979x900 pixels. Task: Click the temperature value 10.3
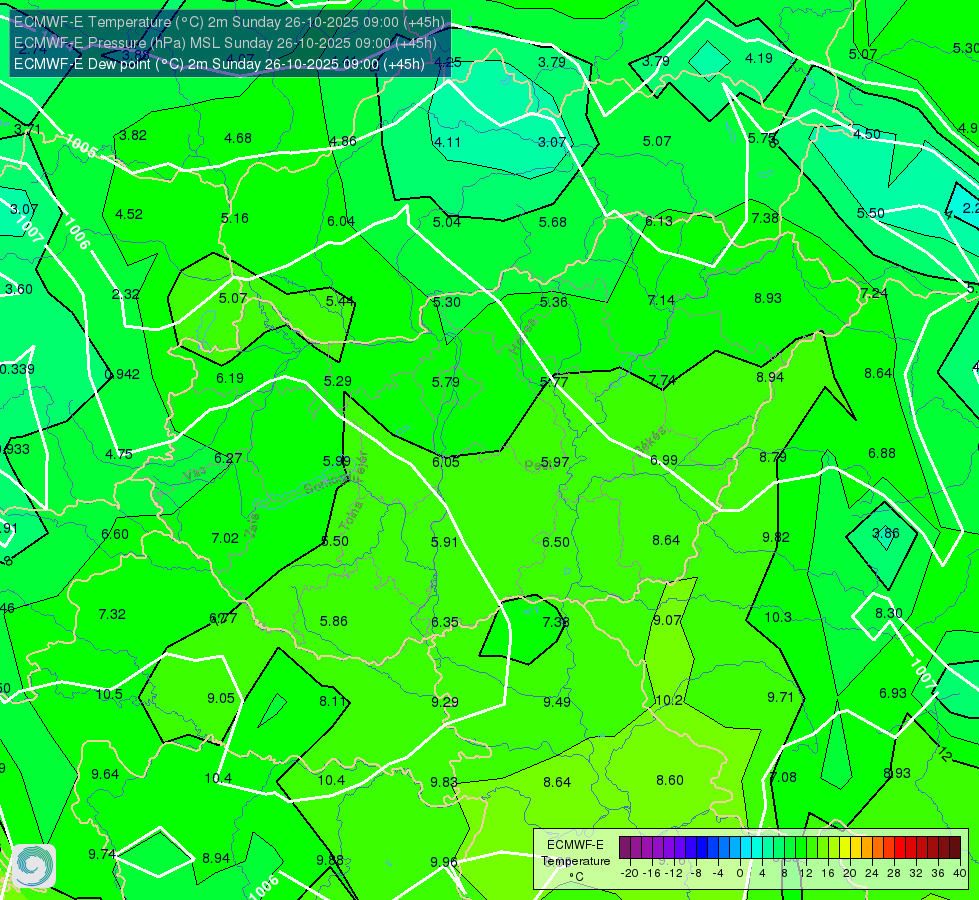tap(778, 617)
